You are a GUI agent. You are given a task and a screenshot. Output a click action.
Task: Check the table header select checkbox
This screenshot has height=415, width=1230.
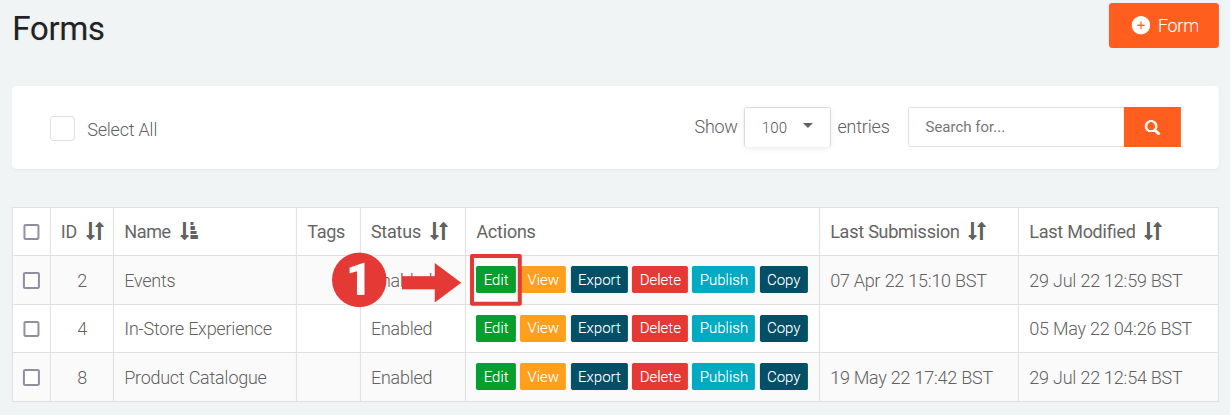click(31, 232)
